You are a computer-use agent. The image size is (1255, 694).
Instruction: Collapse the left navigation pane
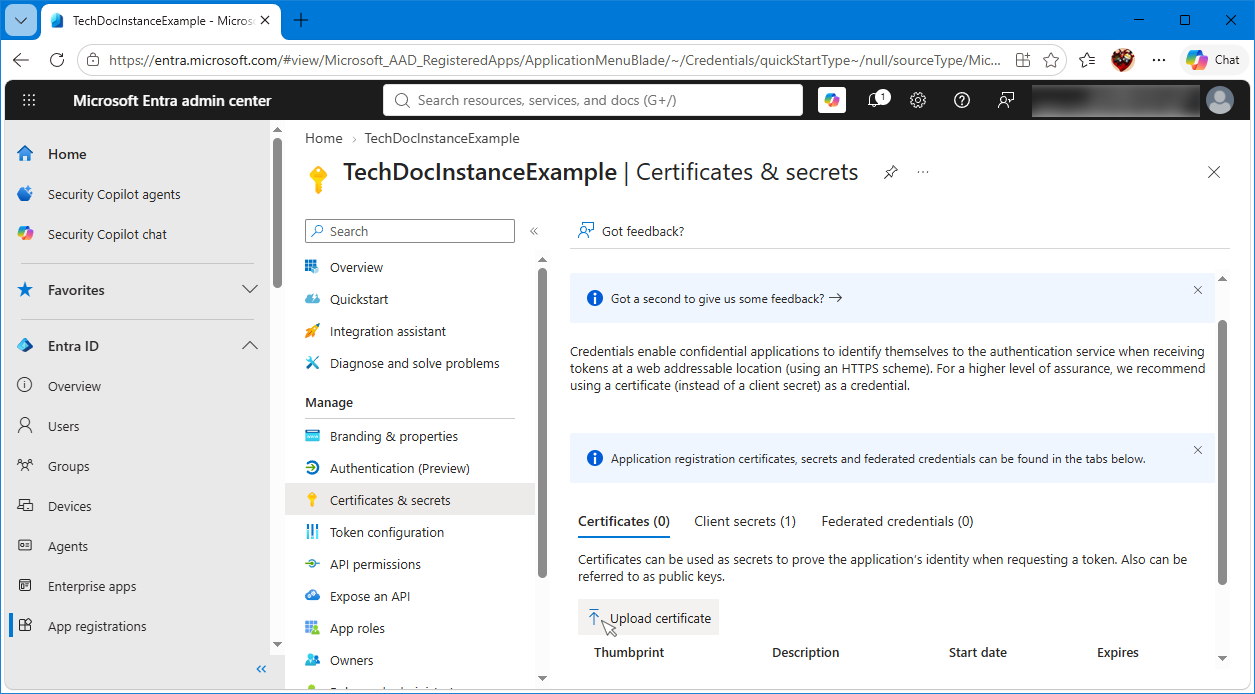pos(261,669)
